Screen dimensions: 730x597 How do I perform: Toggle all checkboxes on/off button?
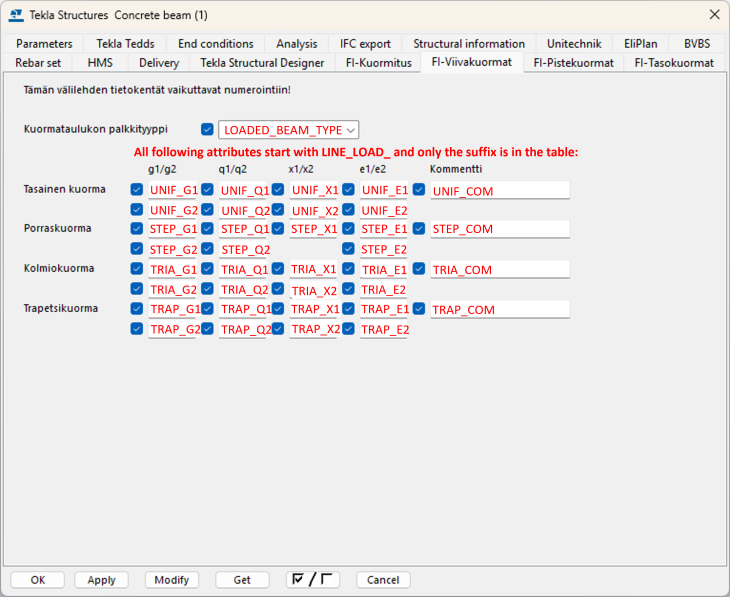coord(312,580)
